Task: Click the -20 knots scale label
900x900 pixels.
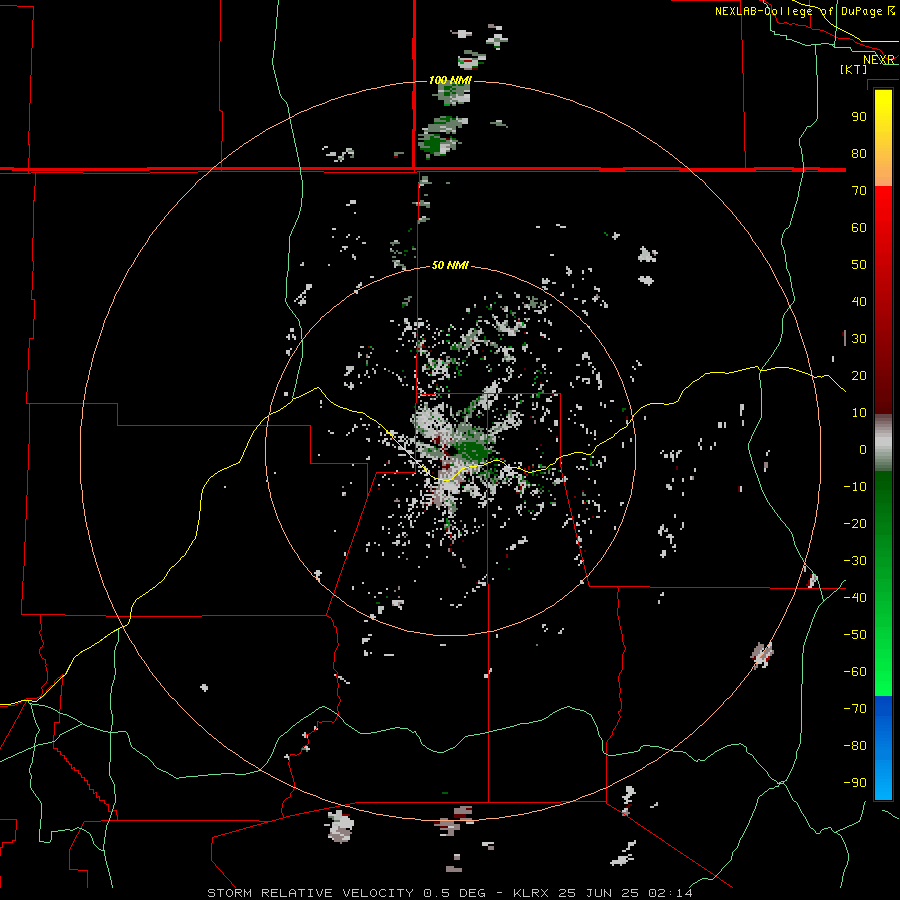Action: pos(855,523)
